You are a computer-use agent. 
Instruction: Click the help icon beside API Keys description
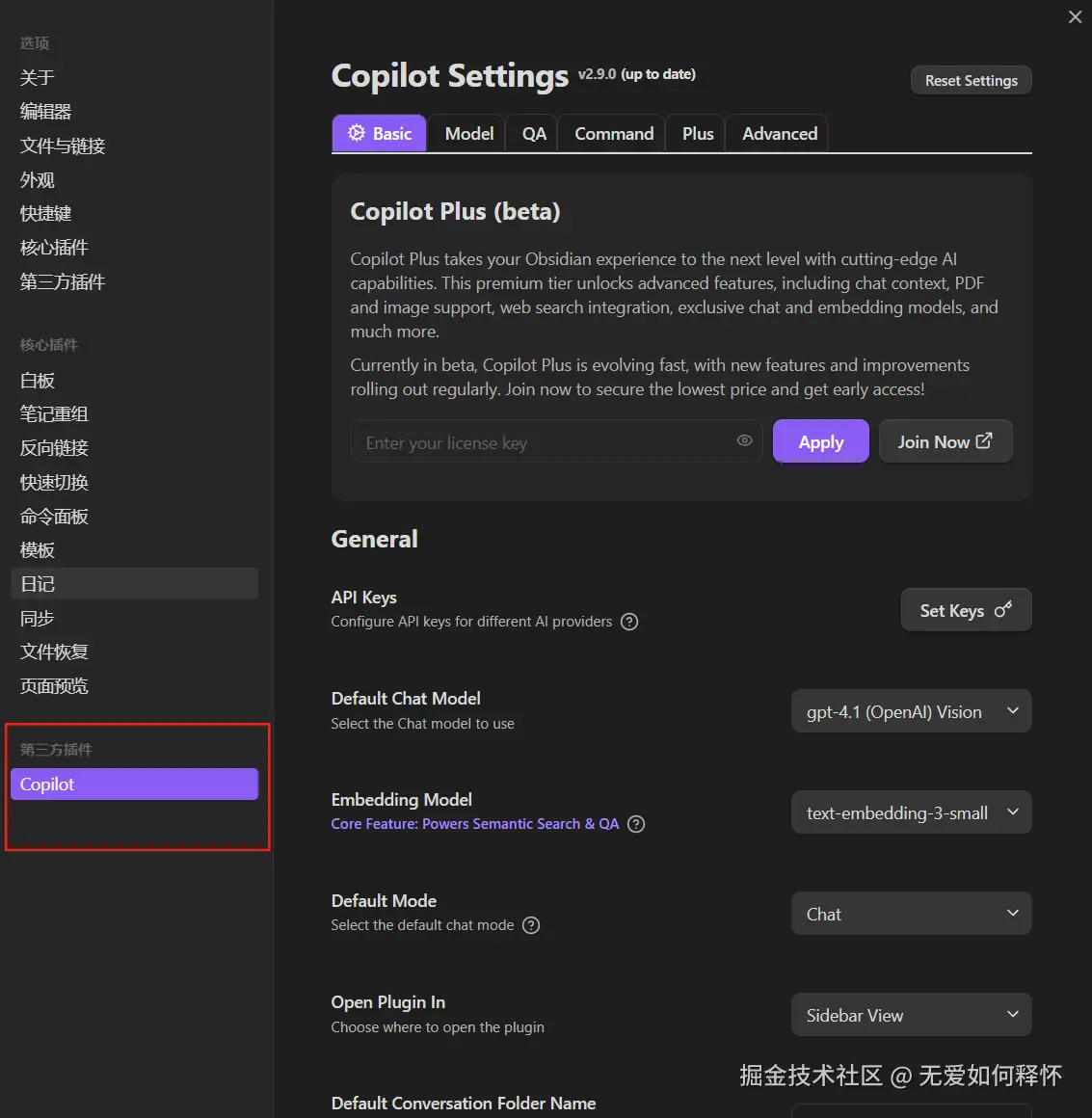[629, 622]
